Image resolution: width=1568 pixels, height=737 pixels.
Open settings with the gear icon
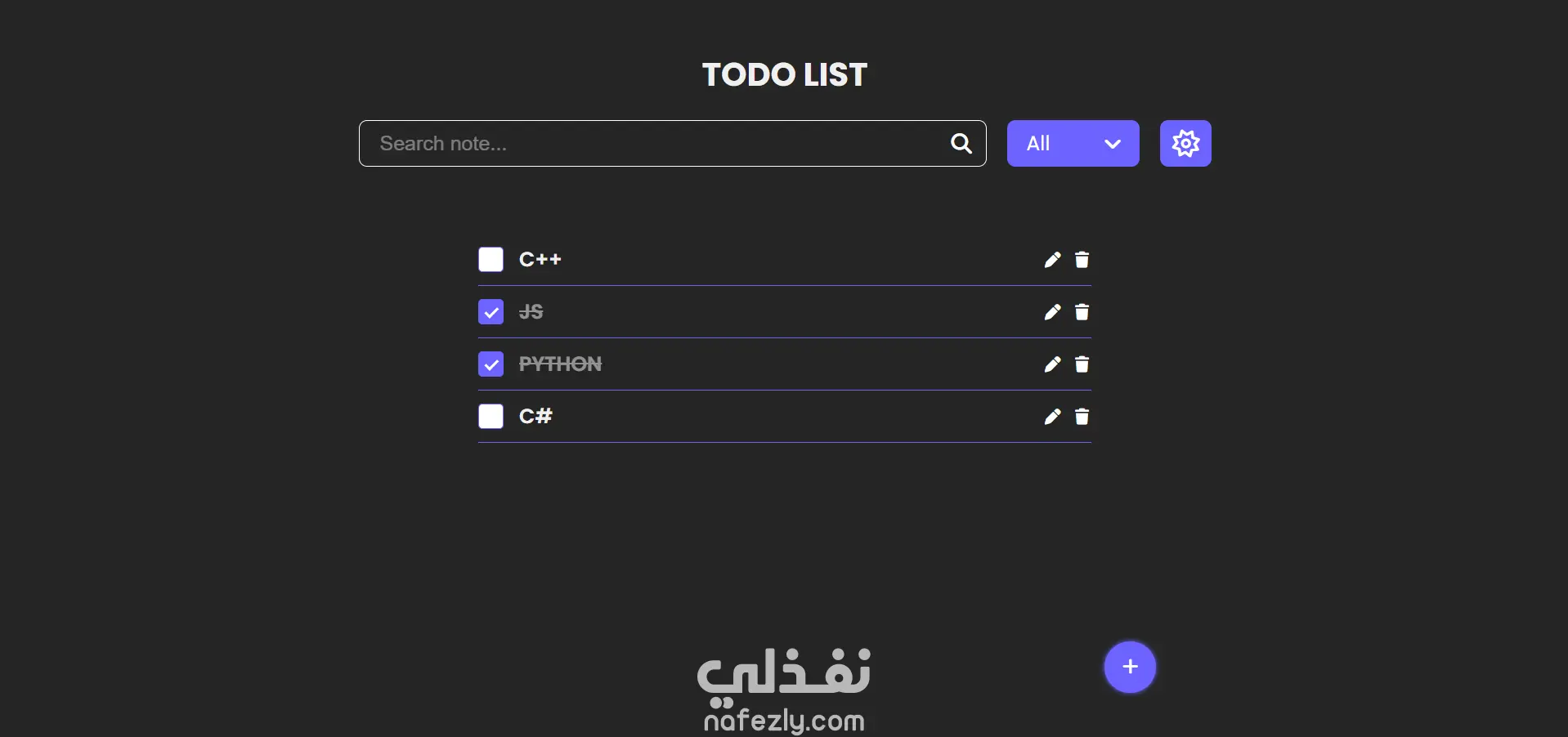coord(1185,144)
